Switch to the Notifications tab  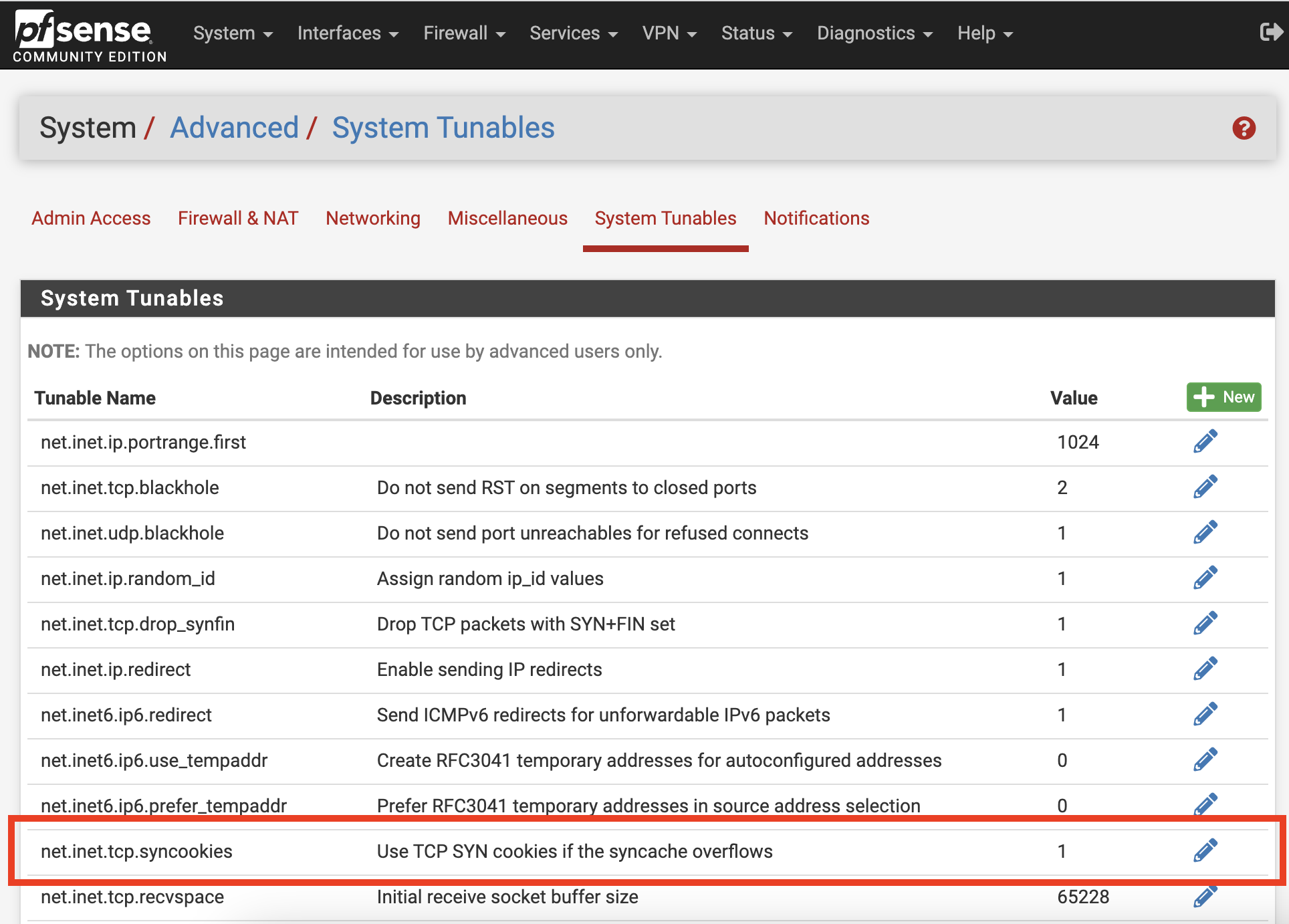(x=816, y=218)
